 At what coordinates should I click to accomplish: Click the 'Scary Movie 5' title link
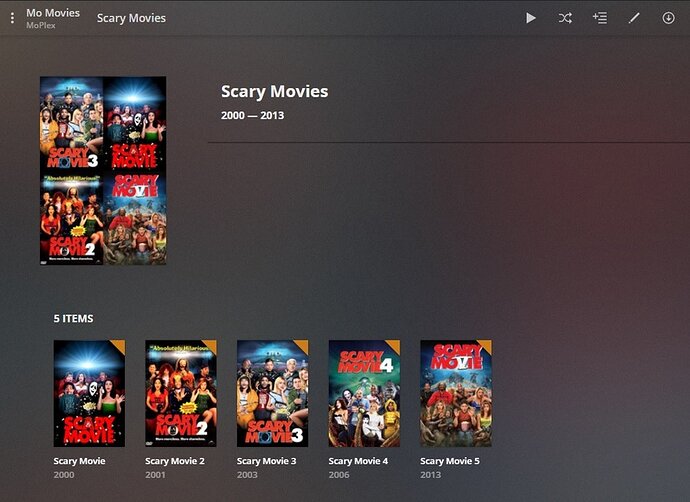pyautogui.click(x=450, y=461)
